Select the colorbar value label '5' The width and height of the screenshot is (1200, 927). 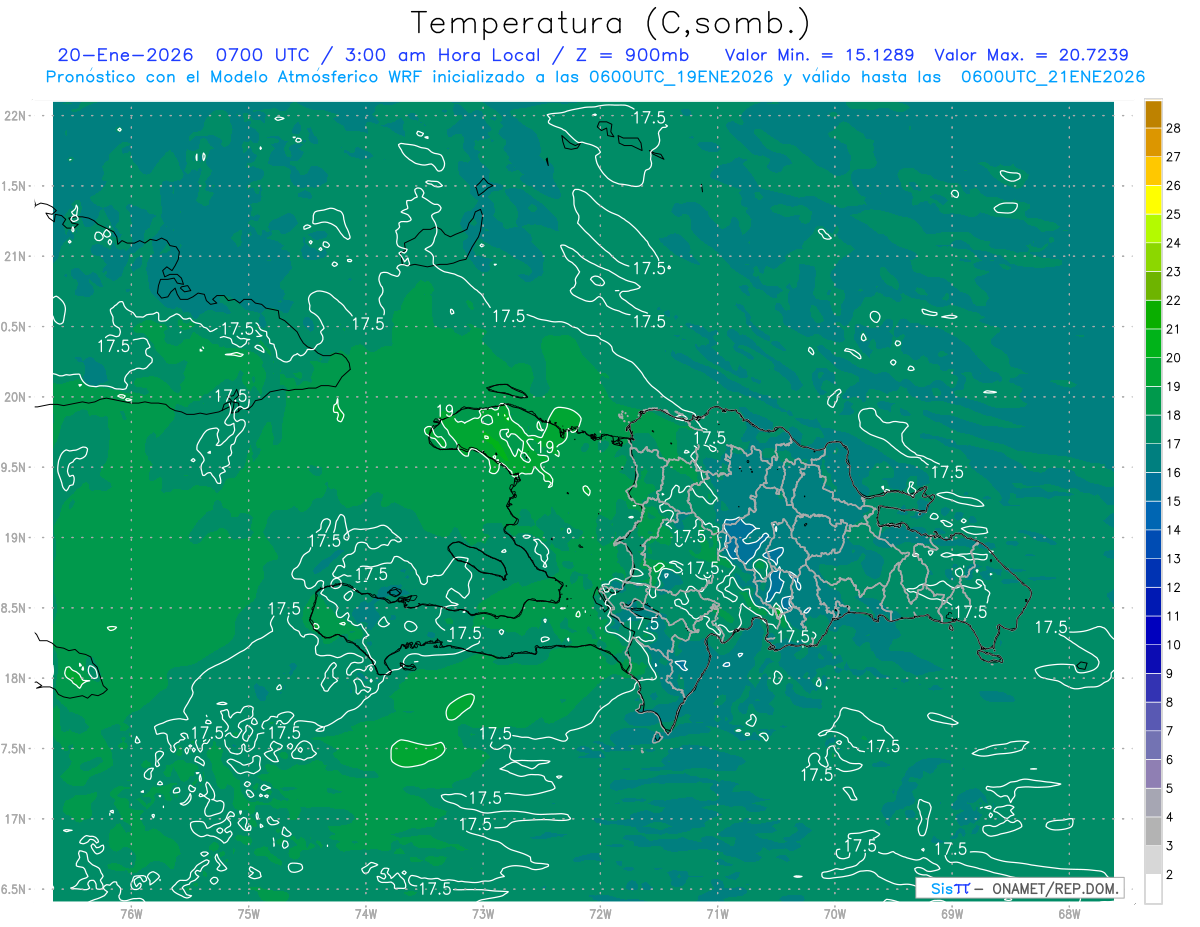click(x=1171, y=788)
